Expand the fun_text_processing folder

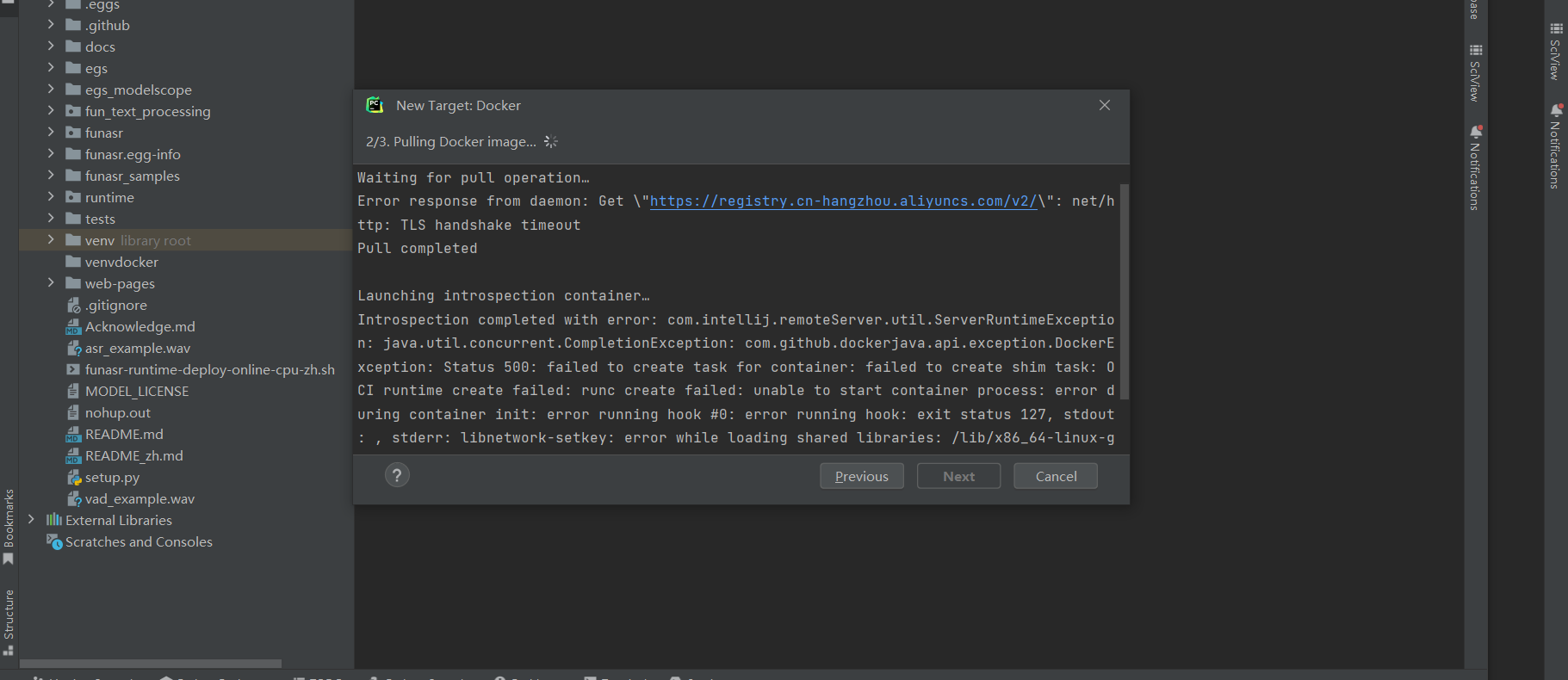pyautogui.click(x=51, y=111)
